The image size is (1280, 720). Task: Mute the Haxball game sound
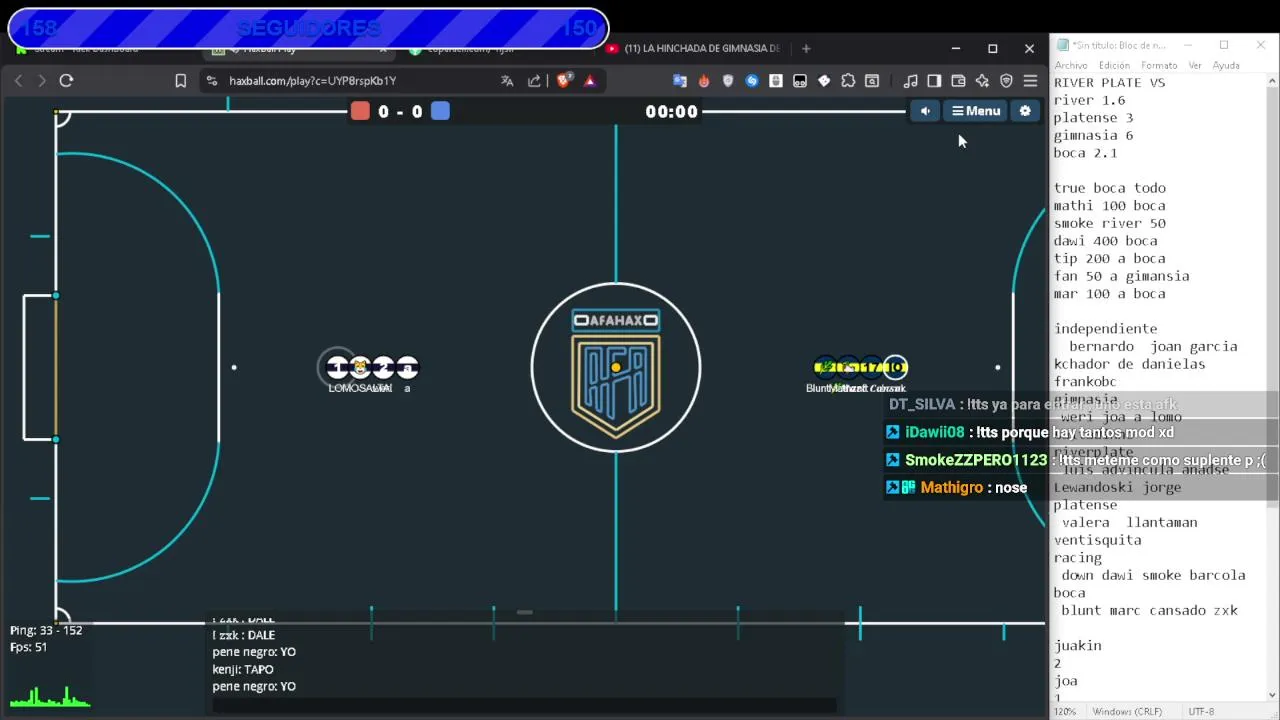[925, 111]
